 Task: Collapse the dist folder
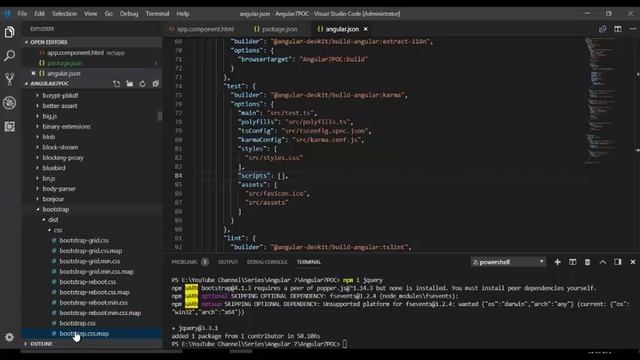(53, 220)
